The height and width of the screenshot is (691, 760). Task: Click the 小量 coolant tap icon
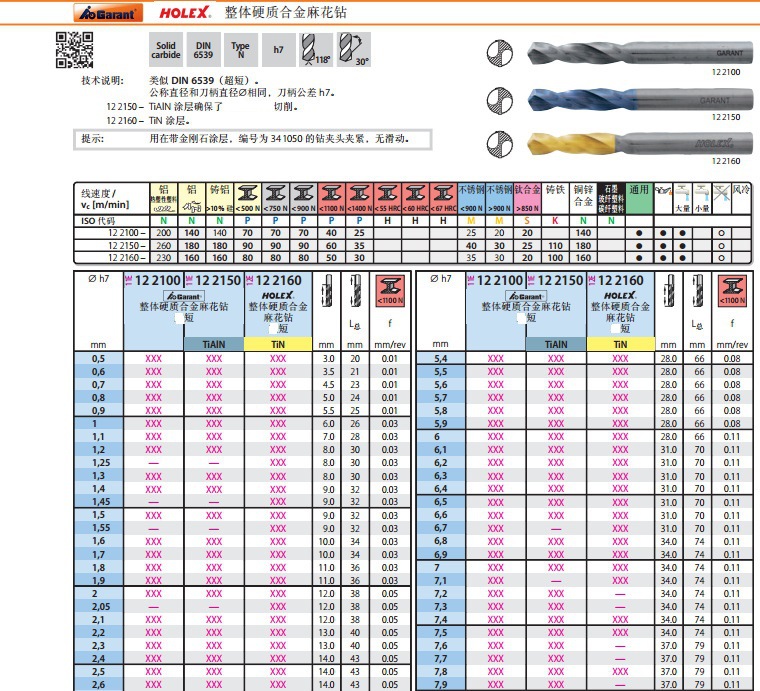click(702, 198)
